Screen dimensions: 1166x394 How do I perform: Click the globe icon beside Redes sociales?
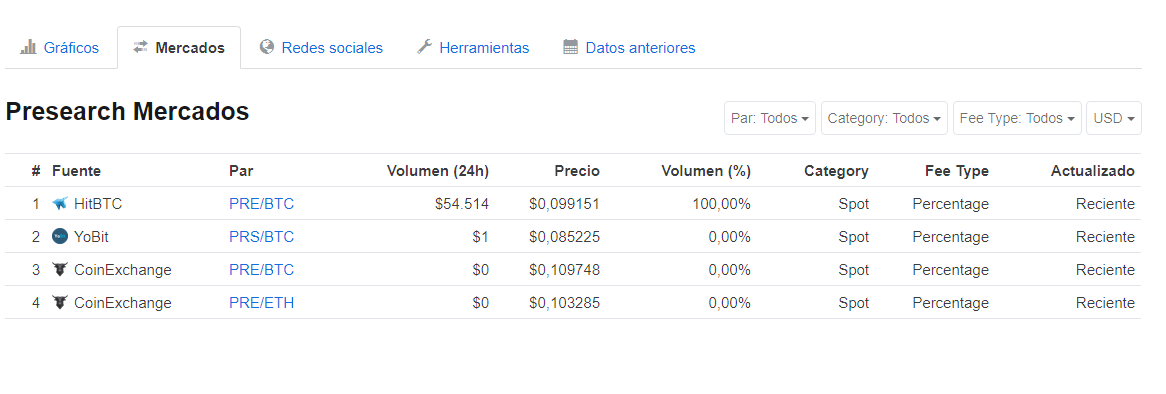click(267, 47)
